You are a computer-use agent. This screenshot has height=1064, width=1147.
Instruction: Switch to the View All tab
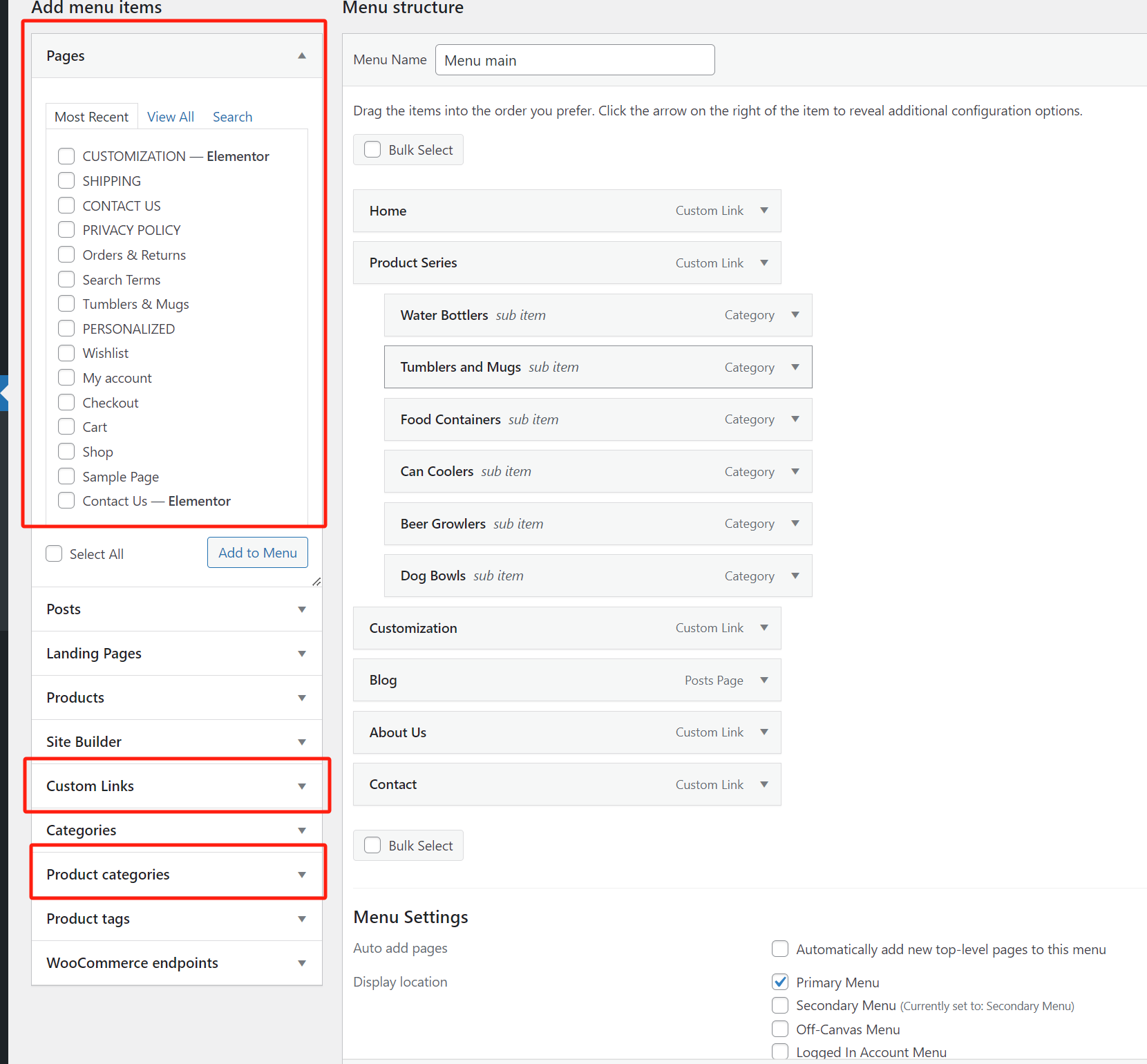click(x=170, y=116)
